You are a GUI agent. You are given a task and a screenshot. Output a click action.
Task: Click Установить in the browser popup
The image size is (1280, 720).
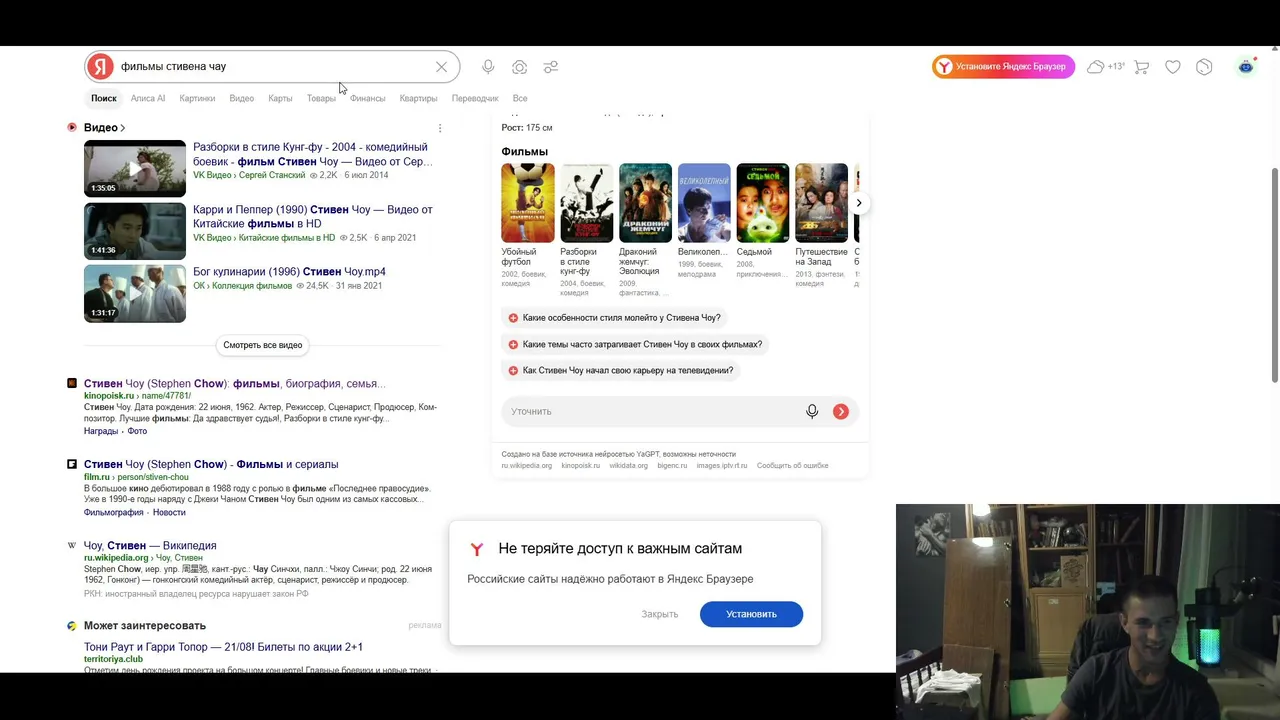click(x=751, y=614)
